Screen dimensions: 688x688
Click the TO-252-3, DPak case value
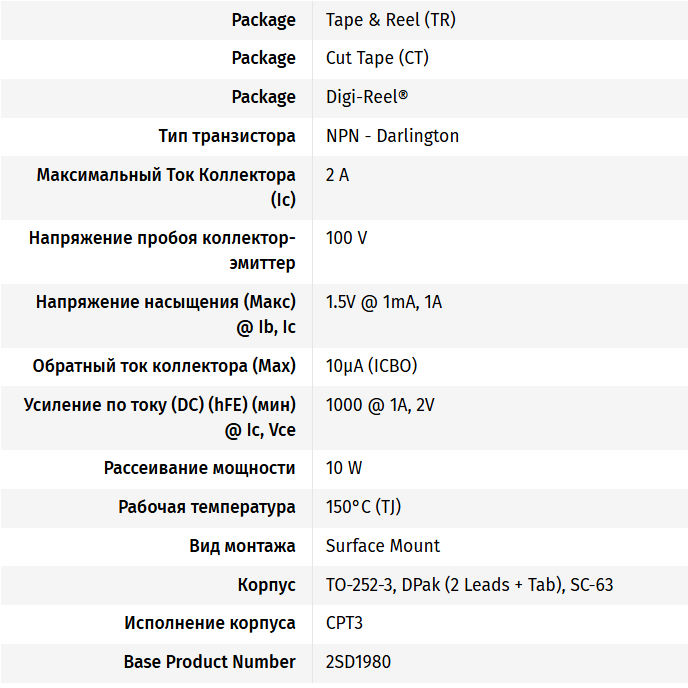(x=469, y=585)
